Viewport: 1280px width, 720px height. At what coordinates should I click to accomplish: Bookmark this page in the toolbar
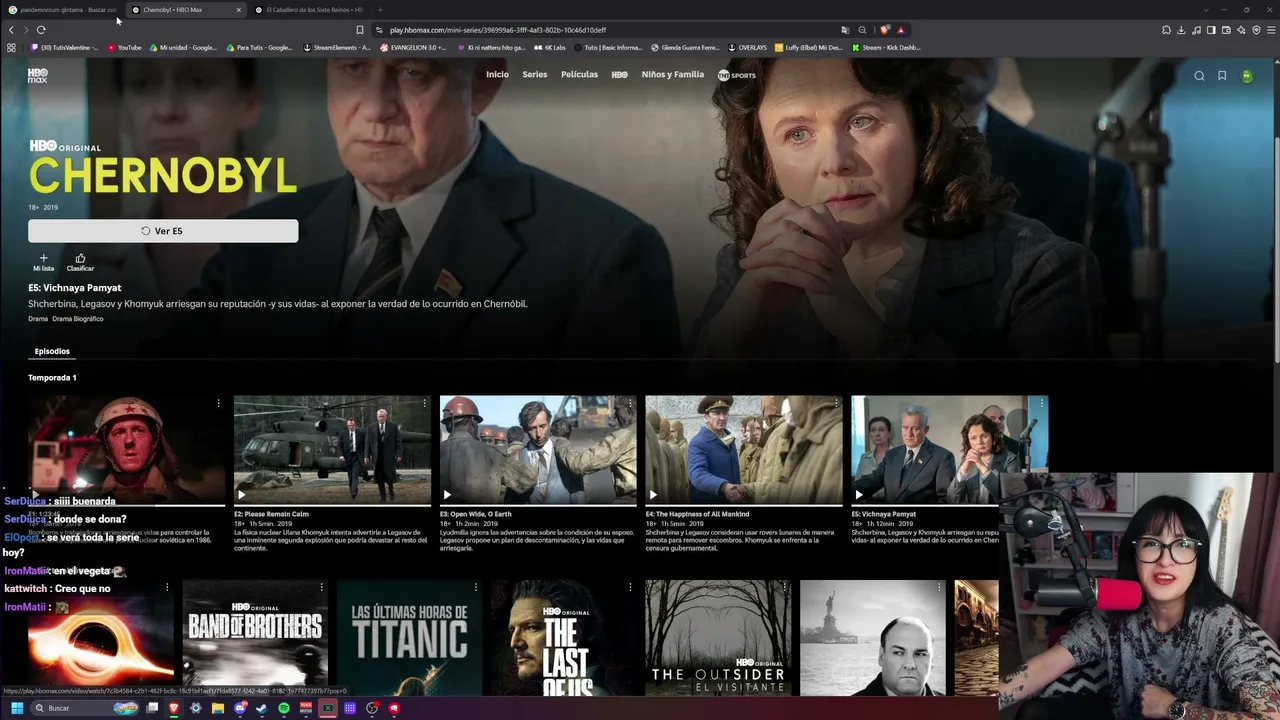coord(360,30)
